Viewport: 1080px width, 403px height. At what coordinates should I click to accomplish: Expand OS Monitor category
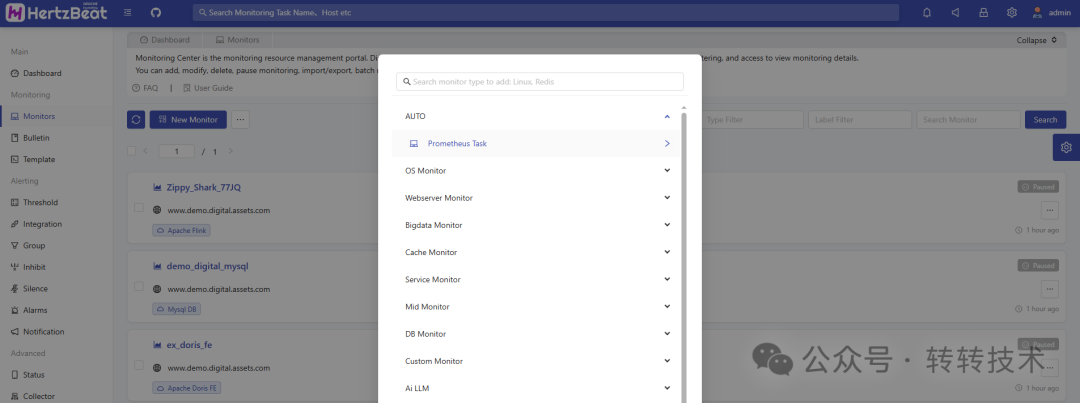tap(537, 170)
